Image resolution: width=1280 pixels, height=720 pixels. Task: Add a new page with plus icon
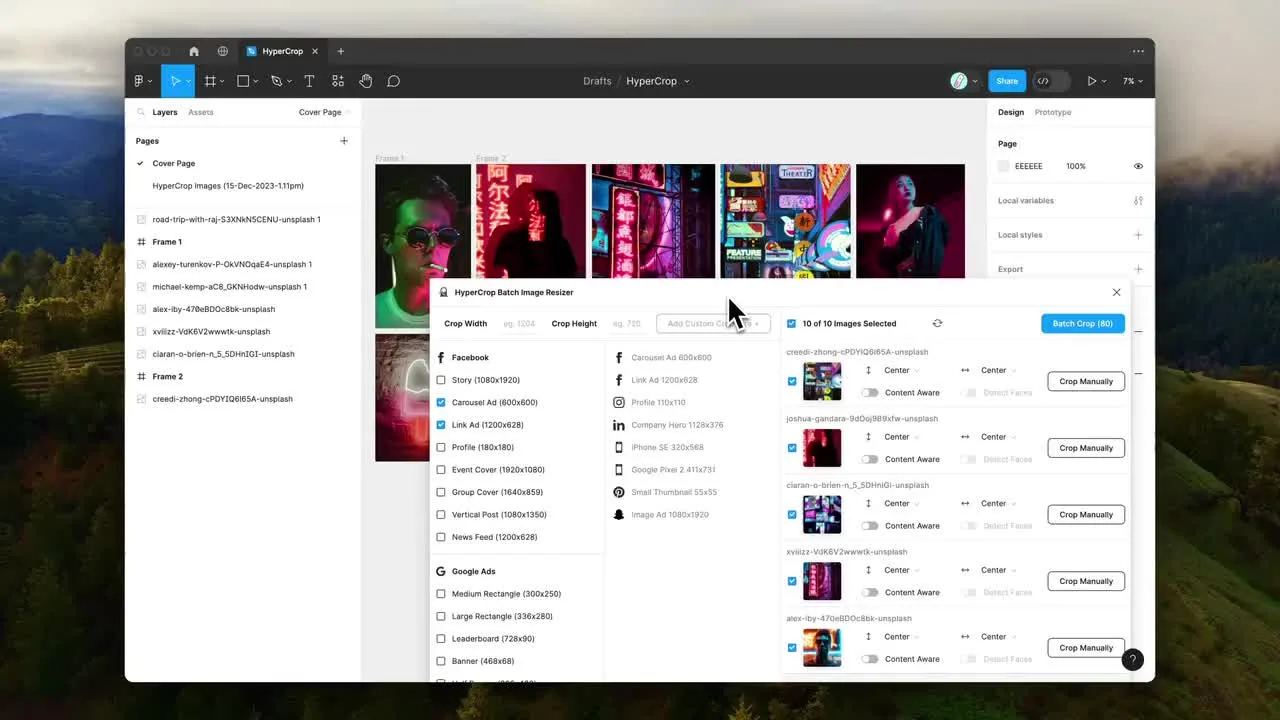point(344,141)
